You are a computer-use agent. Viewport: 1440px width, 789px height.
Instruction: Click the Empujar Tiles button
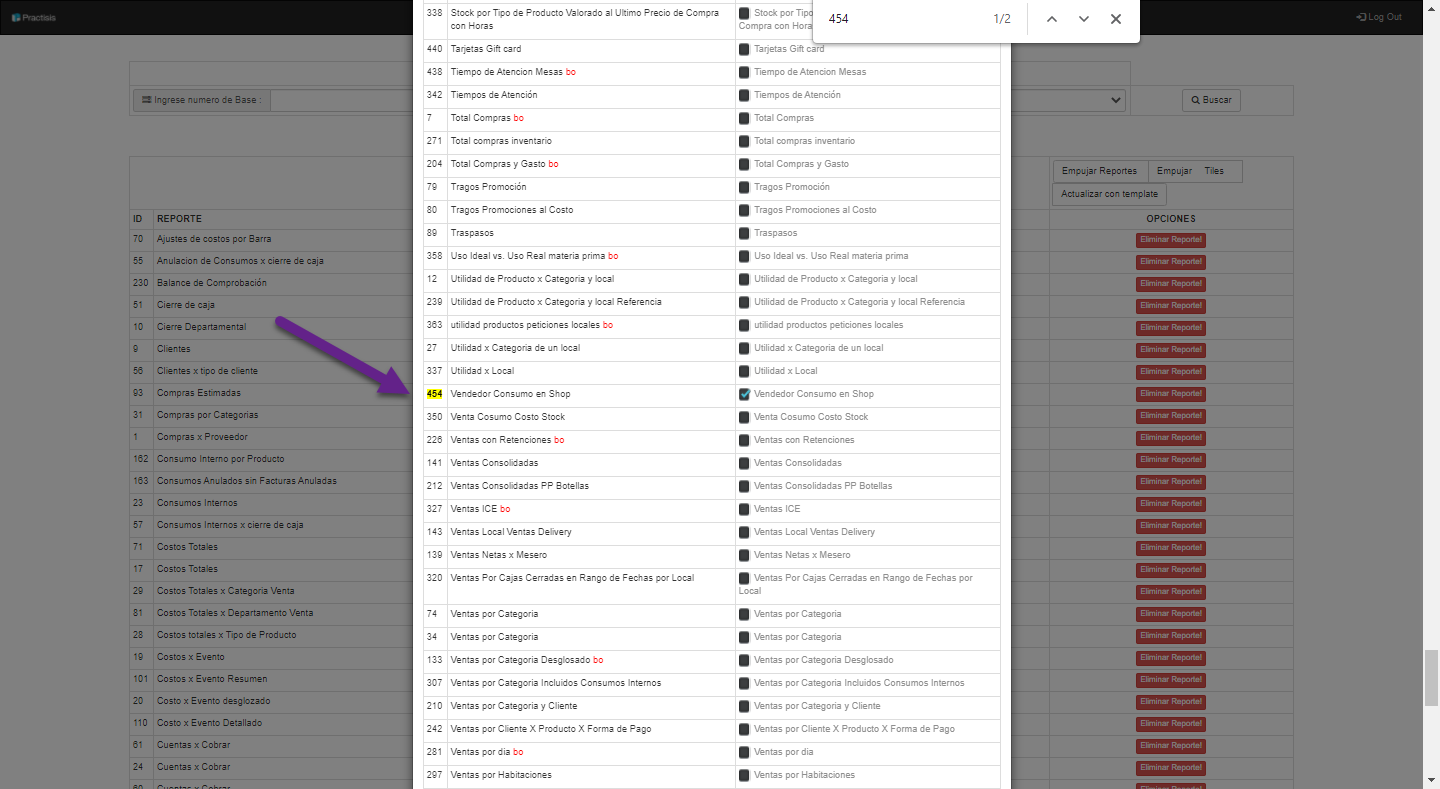pos(1194,171)
